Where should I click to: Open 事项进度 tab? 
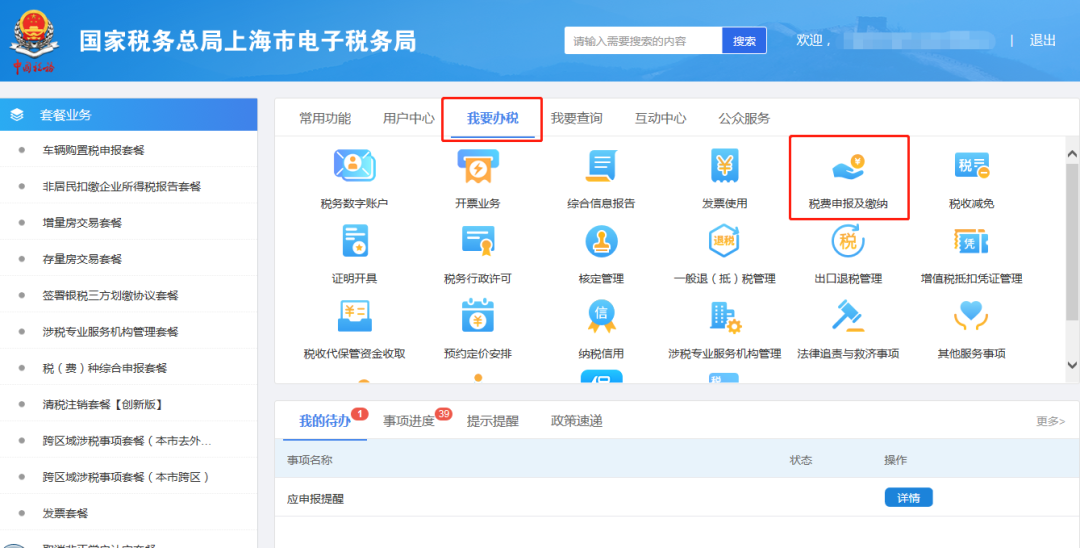click(x=409, y=421)
